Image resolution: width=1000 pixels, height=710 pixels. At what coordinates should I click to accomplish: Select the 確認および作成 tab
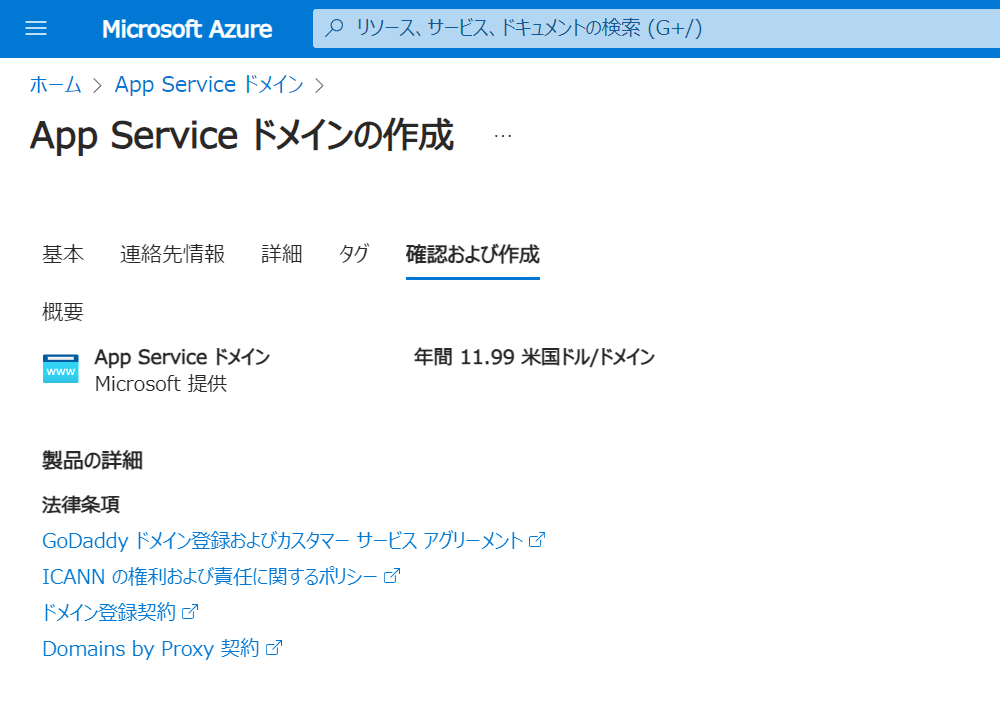click(x=472, y=254)
